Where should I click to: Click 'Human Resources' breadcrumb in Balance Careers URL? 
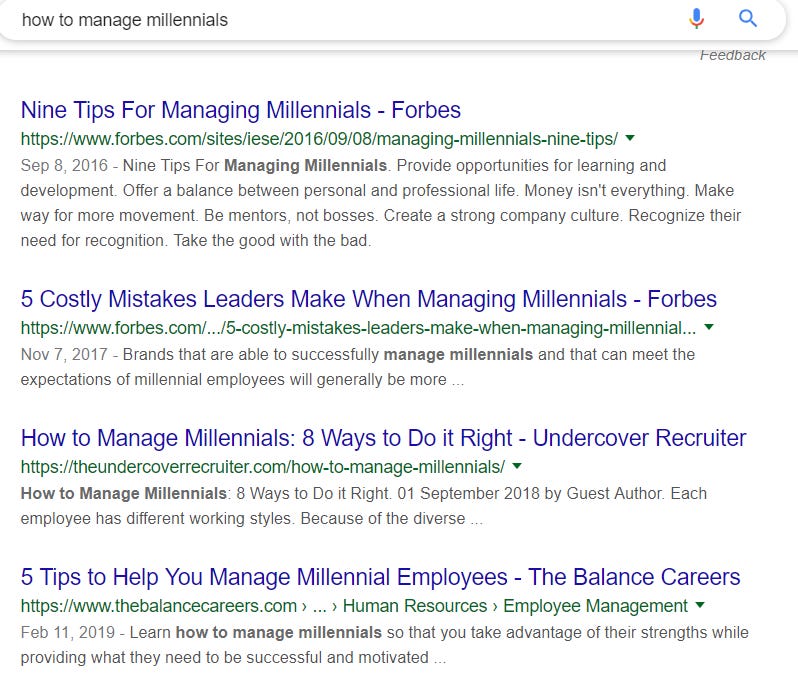pyautogui.click(x=415, y=606)
